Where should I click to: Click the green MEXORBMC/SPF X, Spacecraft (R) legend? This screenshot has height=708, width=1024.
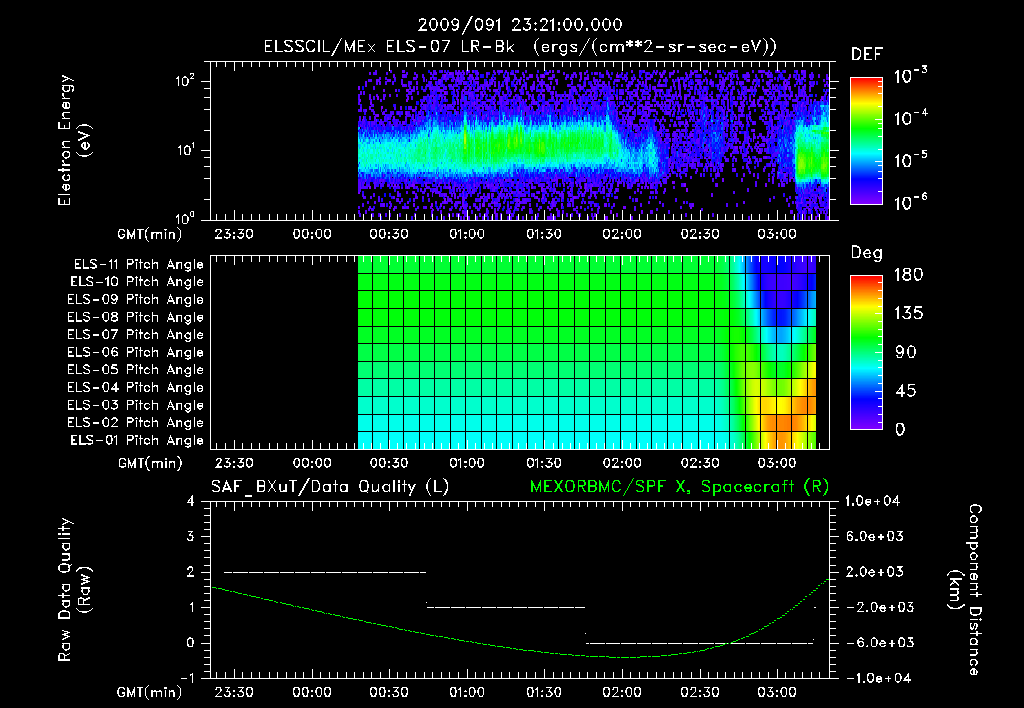pos(679,487)
